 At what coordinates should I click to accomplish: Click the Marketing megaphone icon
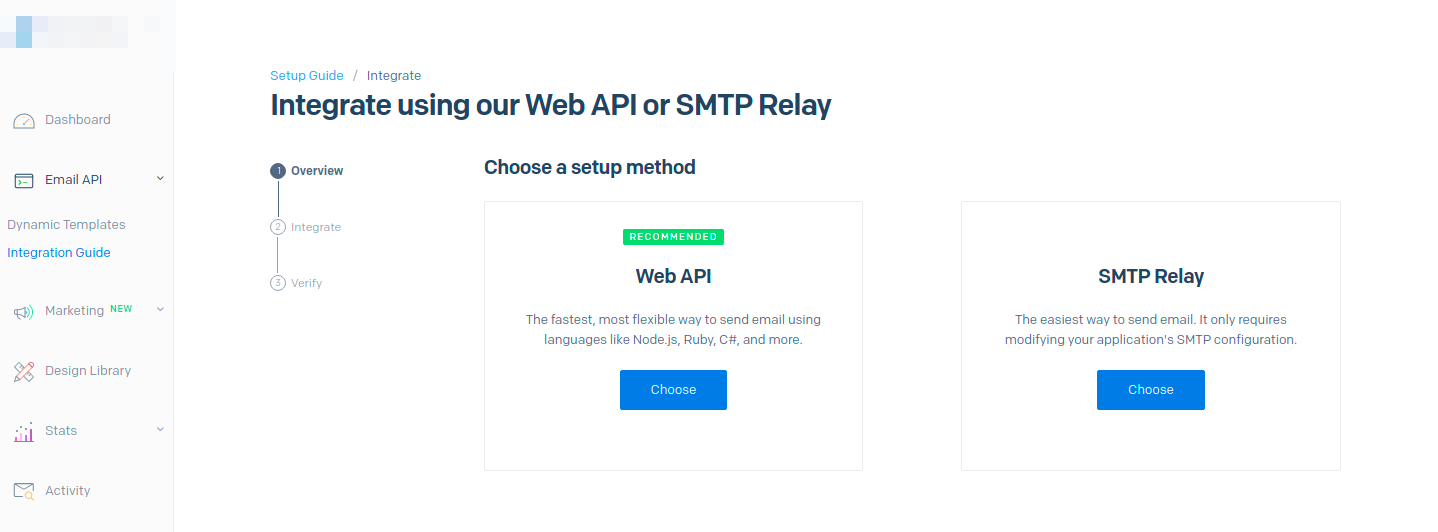[24, 312]
